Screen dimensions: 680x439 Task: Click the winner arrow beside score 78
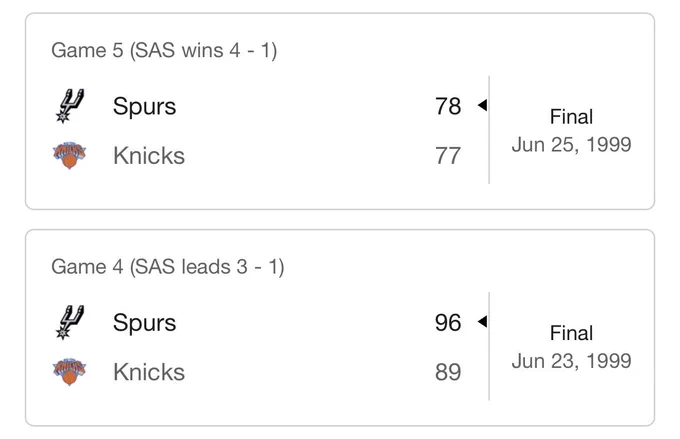(x=482, y=105)
